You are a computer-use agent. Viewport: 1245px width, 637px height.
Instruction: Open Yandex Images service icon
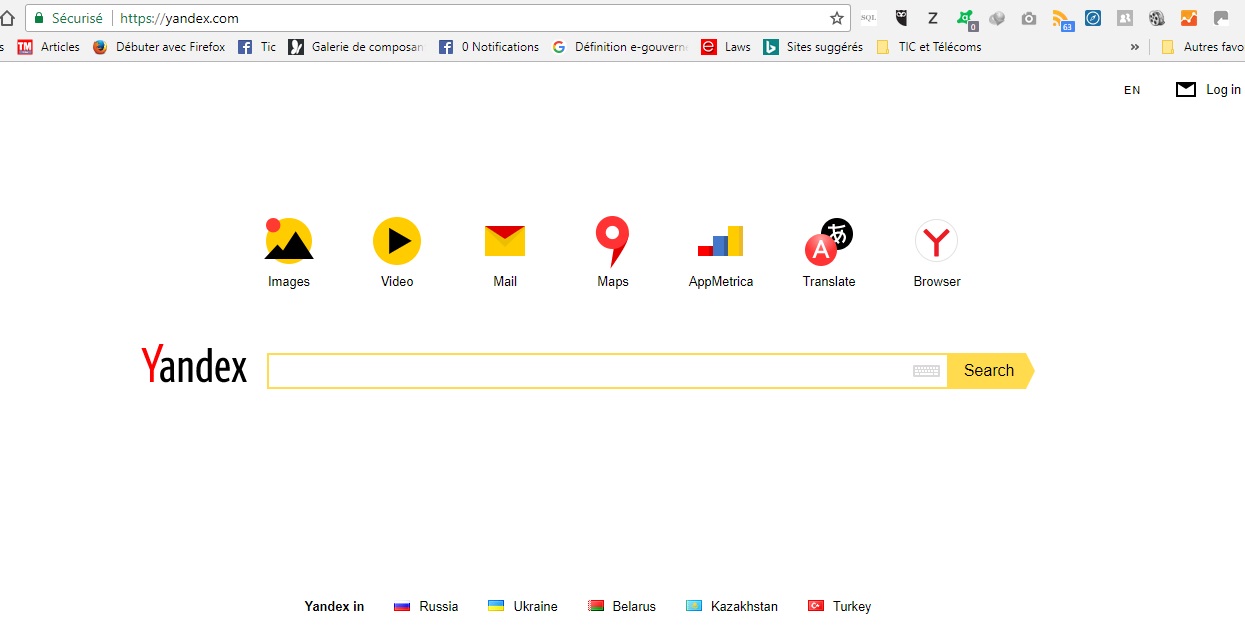pyautogui.click(x=289, y=240)
